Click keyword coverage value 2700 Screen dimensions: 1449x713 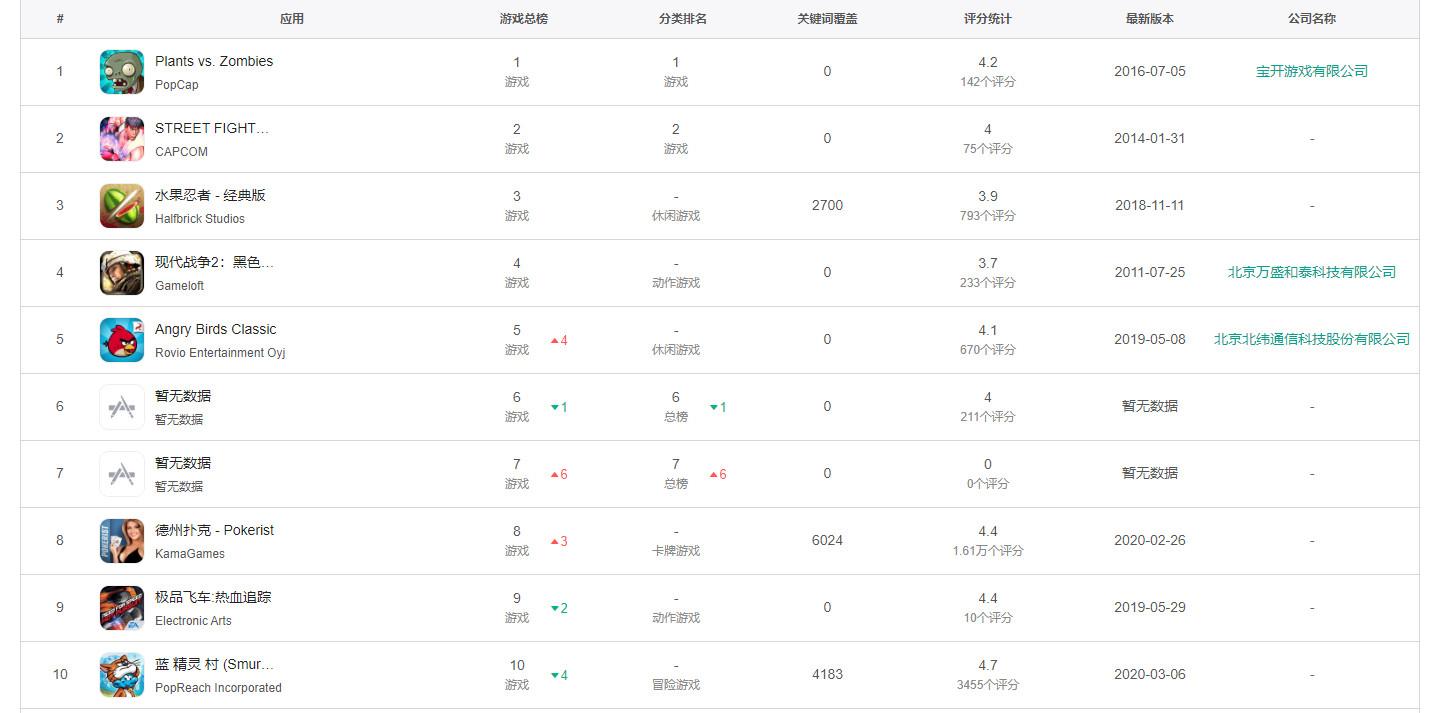pos(827,205)
